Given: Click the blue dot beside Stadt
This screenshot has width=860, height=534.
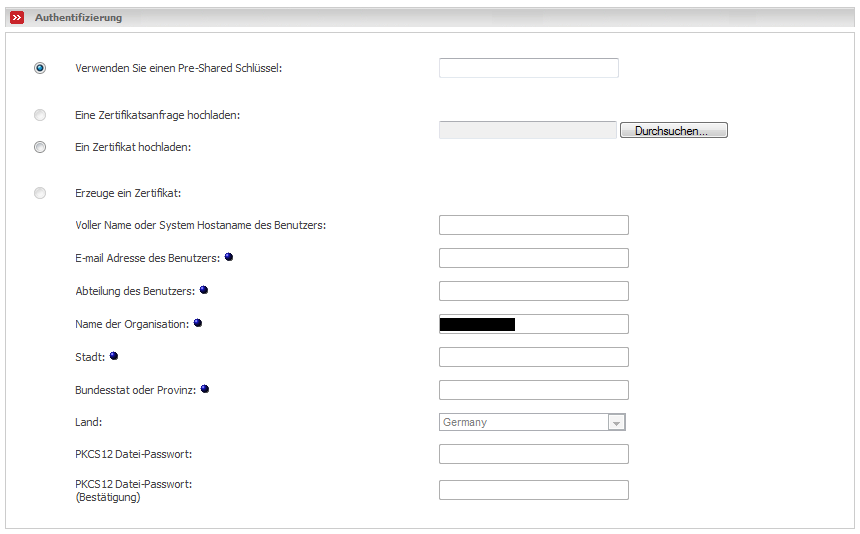Looking at the screenshot, I should click(114, 356).
